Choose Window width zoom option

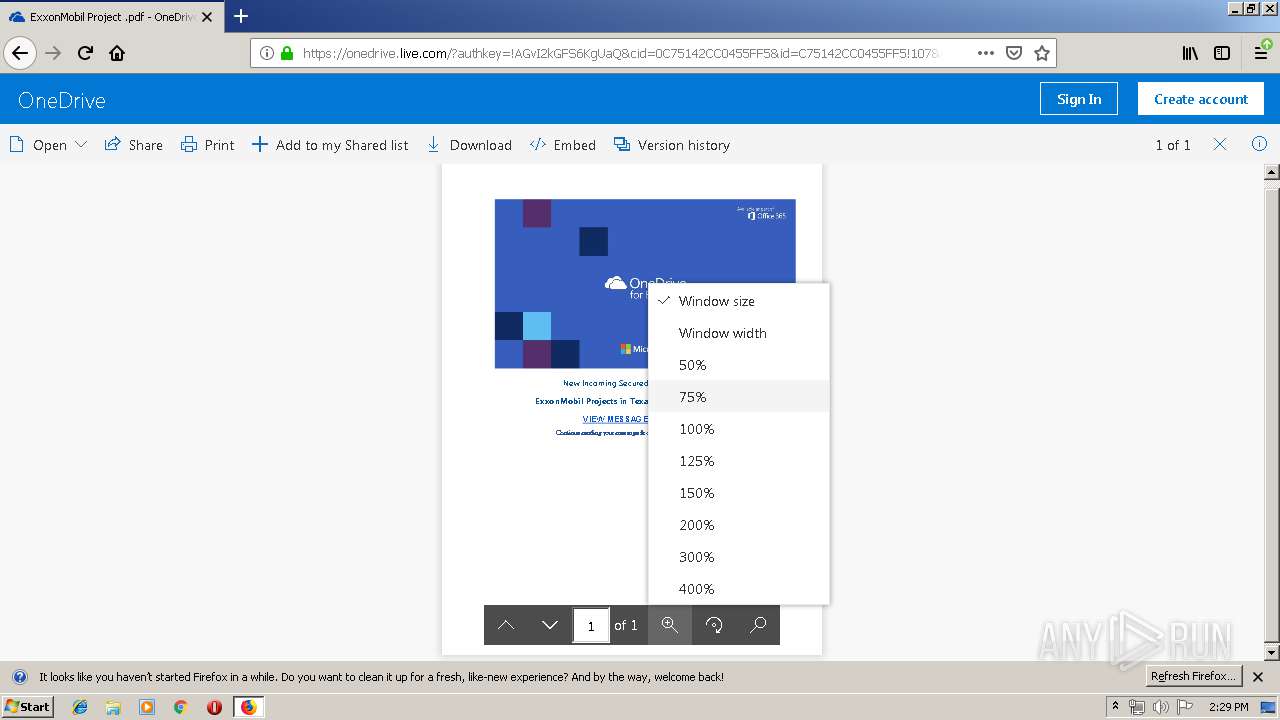(739, 333)
